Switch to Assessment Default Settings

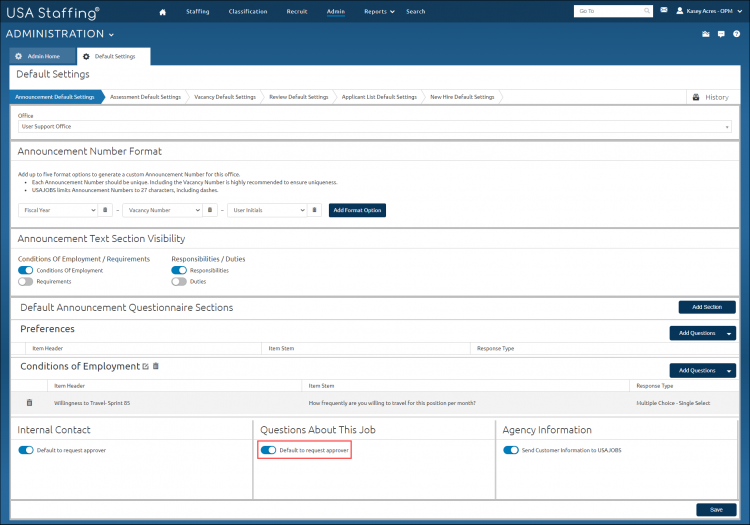coord(145,97)
